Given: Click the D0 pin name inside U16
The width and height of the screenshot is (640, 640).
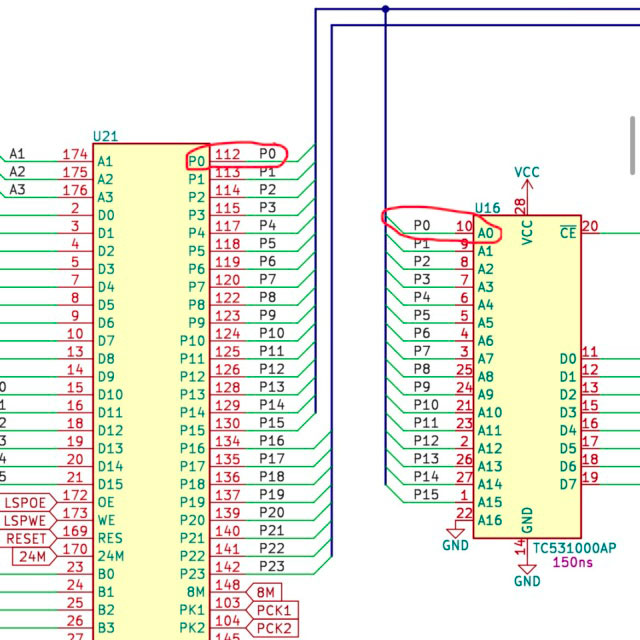Looking at the screenshot, I should pyautogui.click(x=568, y=358).
